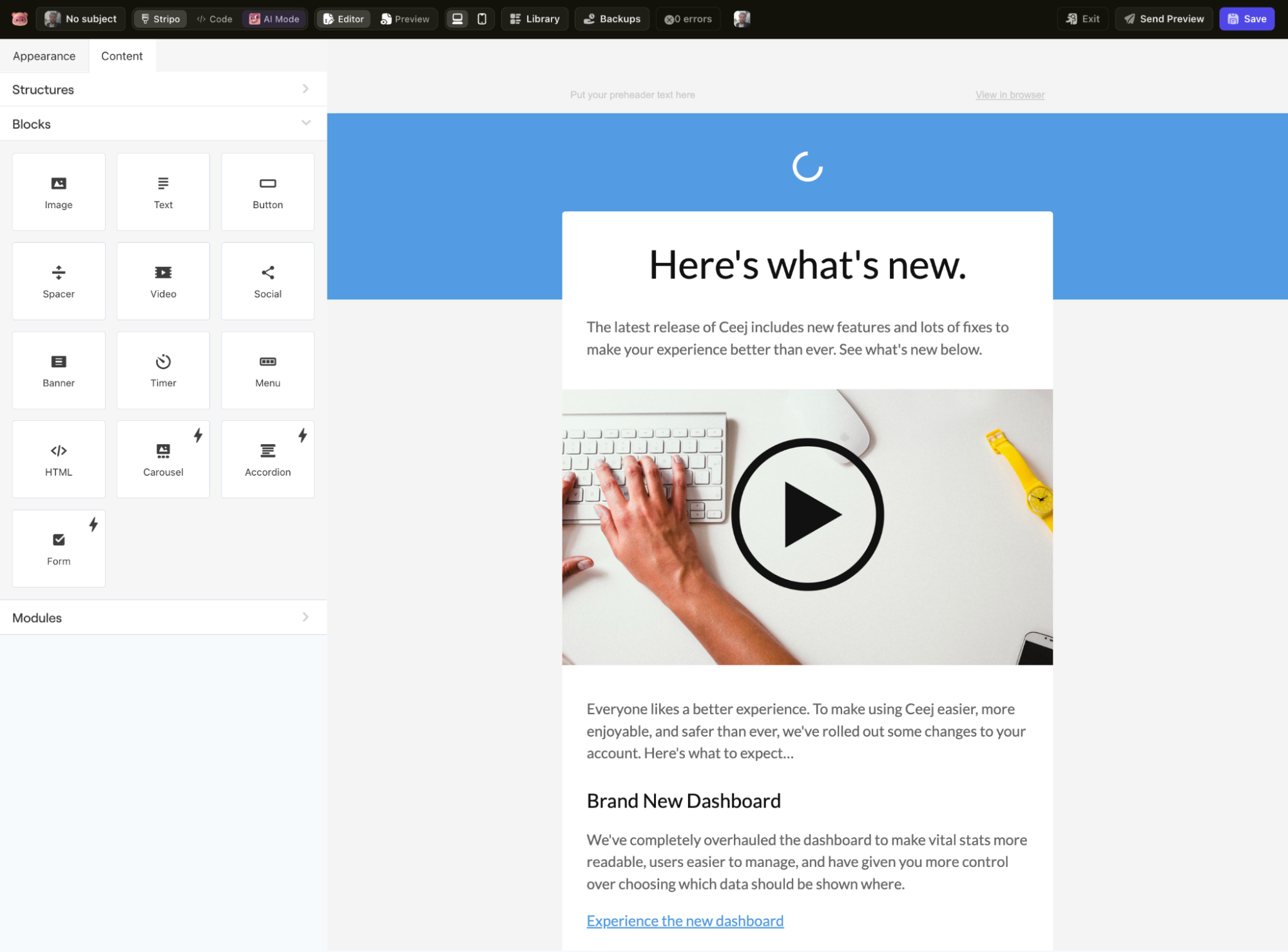This screenshot has width=1288, height=952.
Task: Expand the Modules section
Action: pos(163,617)
